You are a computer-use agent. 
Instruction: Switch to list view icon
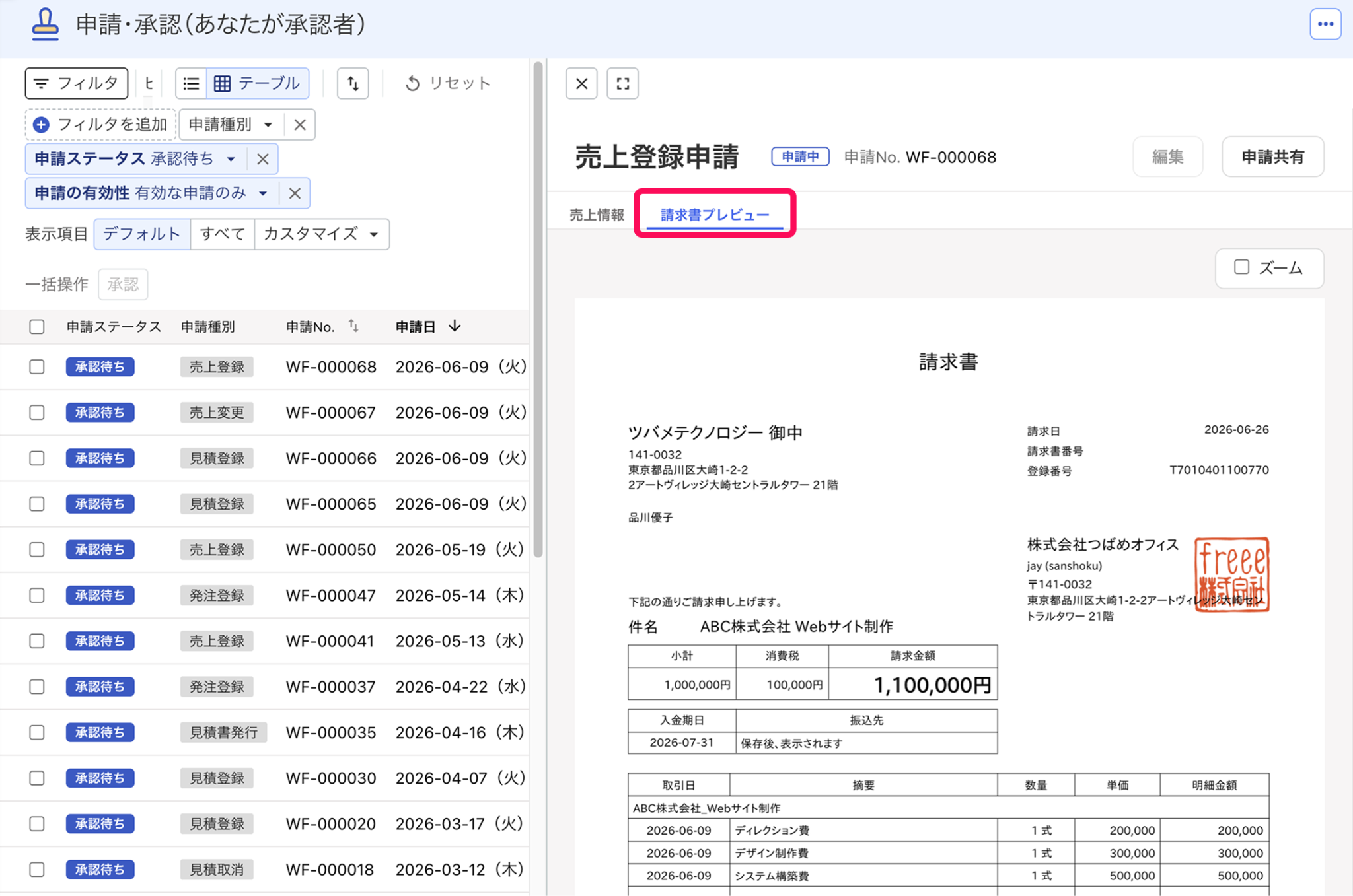[x=191, y=83]
